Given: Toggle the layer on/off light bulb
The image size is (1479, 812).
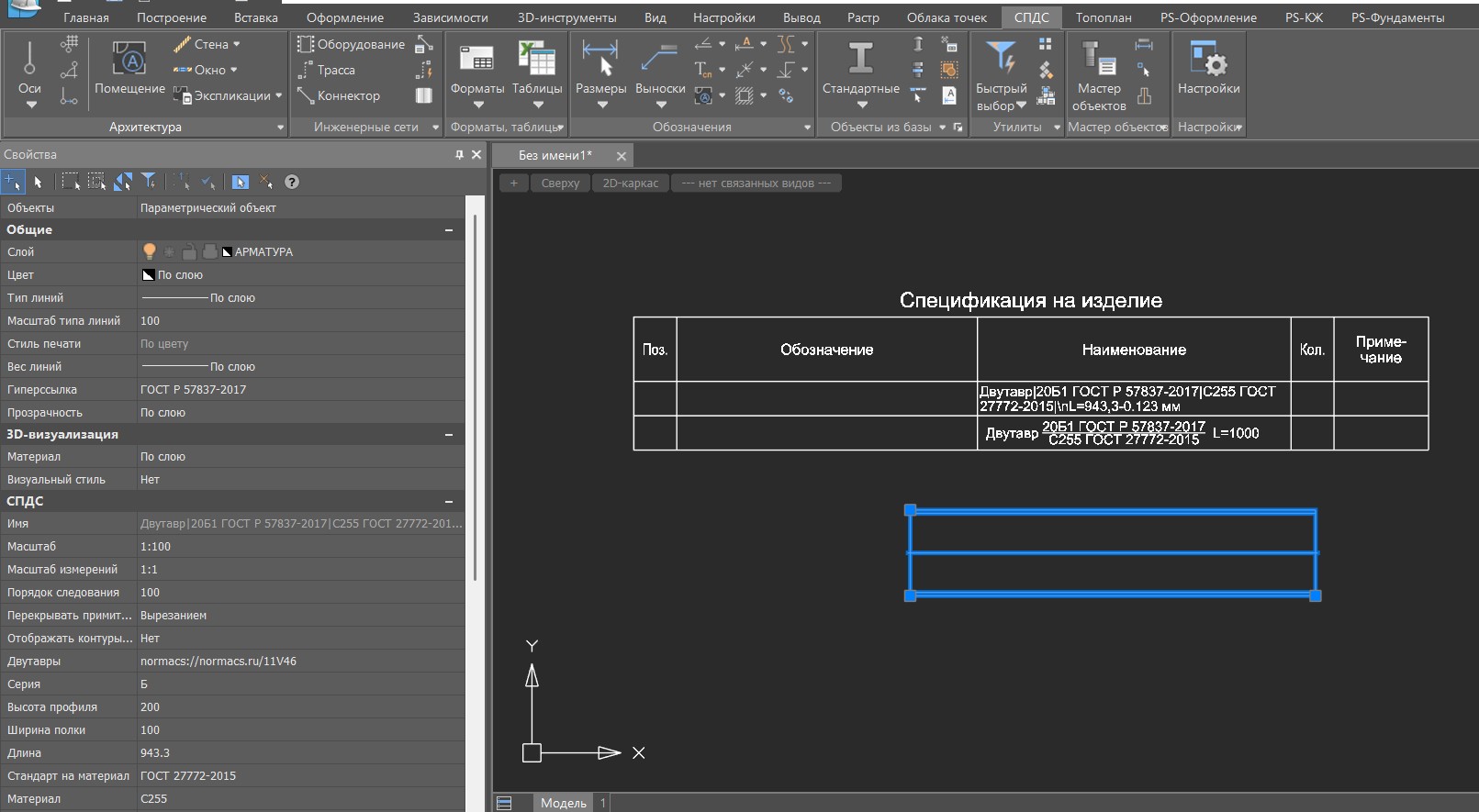Looking at the screenshot, I should 150,251.
